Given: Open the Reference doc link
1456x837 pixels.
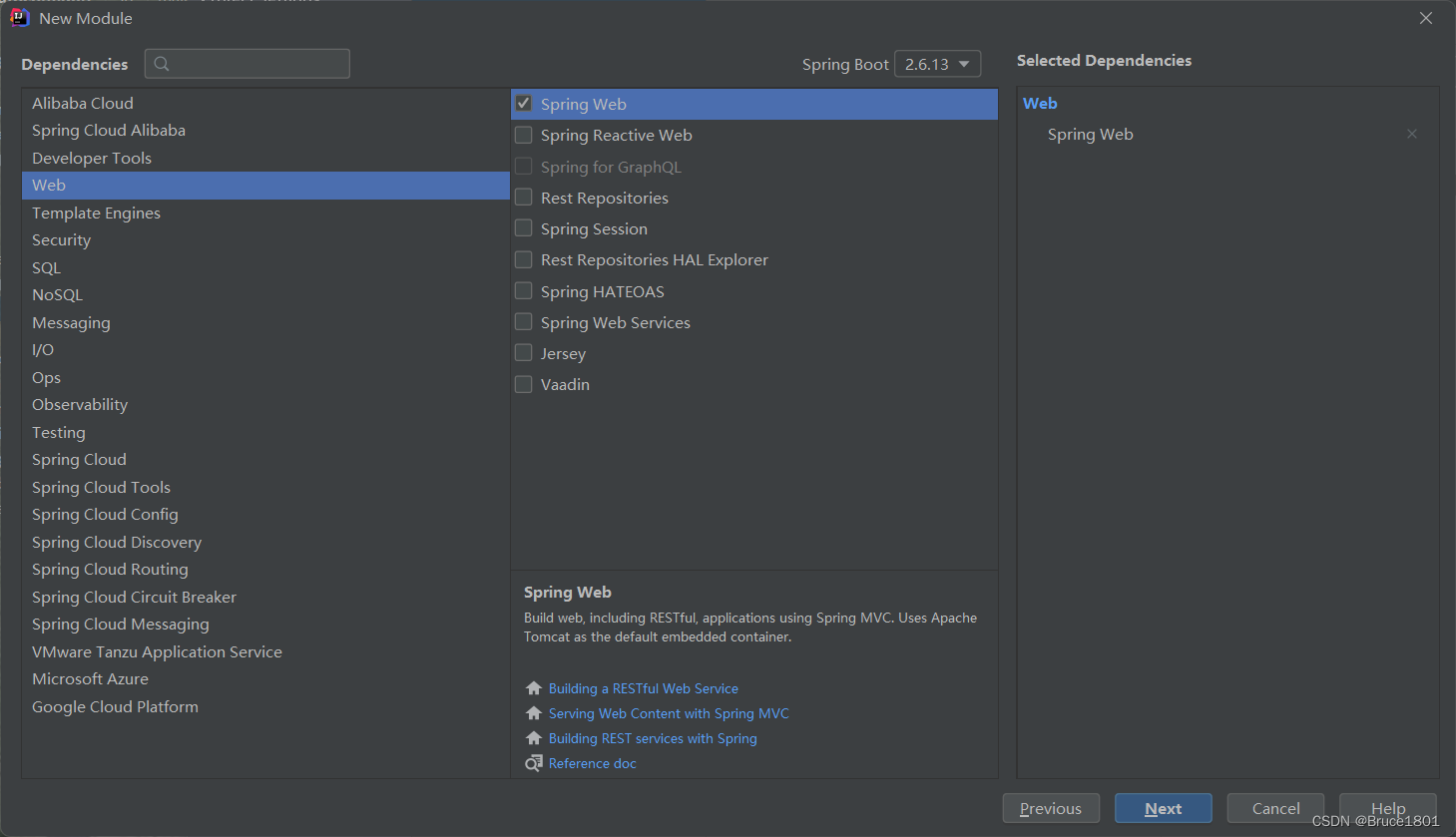Looking at the screenshot, I should [593, 763].
